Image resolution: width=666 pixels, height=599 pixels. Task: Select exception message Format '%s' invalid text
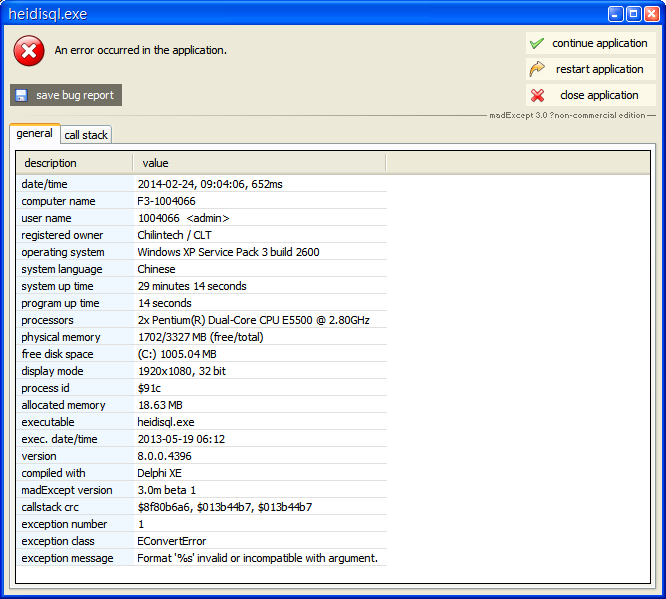(x=257, y=558)
